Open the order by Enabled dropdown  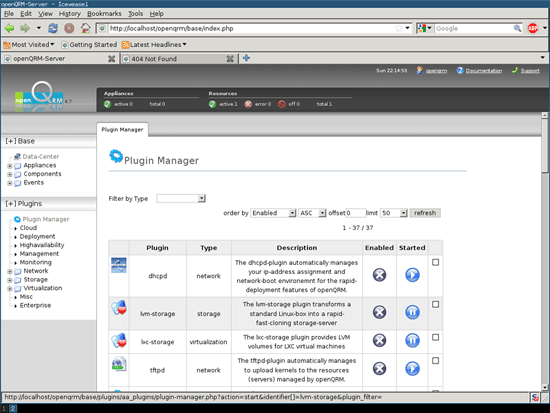pyautogui.click(x=273, y=213)
